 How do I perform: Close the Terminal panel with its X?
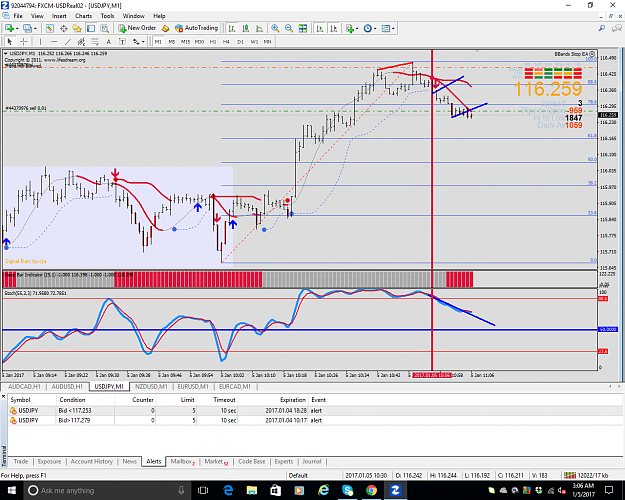[x=3, y=397]
